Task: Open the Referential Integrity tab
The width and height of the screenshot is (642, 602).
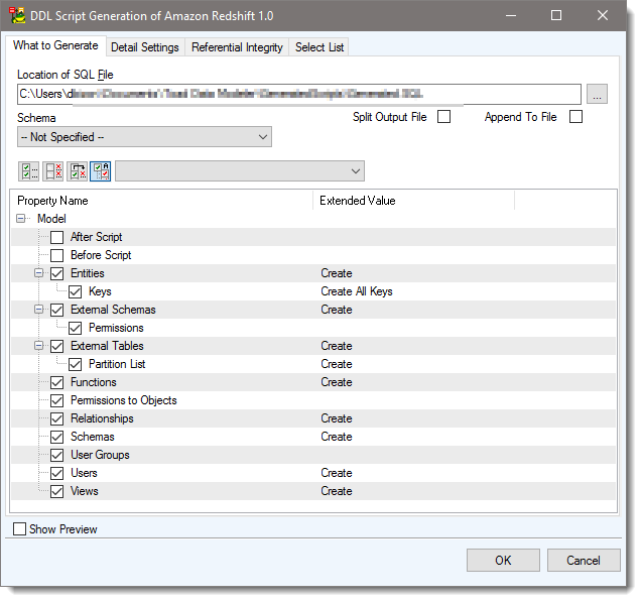Action: (237, 47)
